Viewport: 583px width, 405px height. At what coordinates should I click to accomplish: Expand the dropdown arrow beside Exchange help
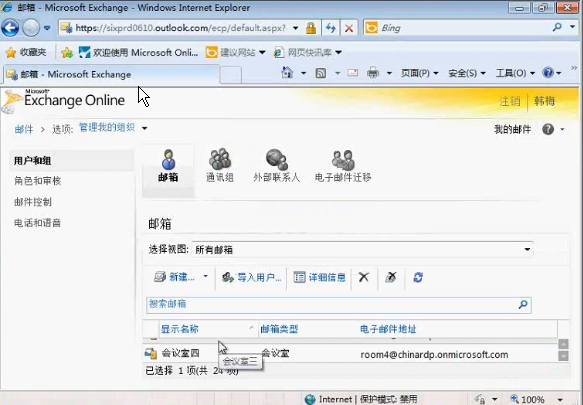[x=562, y=129]
